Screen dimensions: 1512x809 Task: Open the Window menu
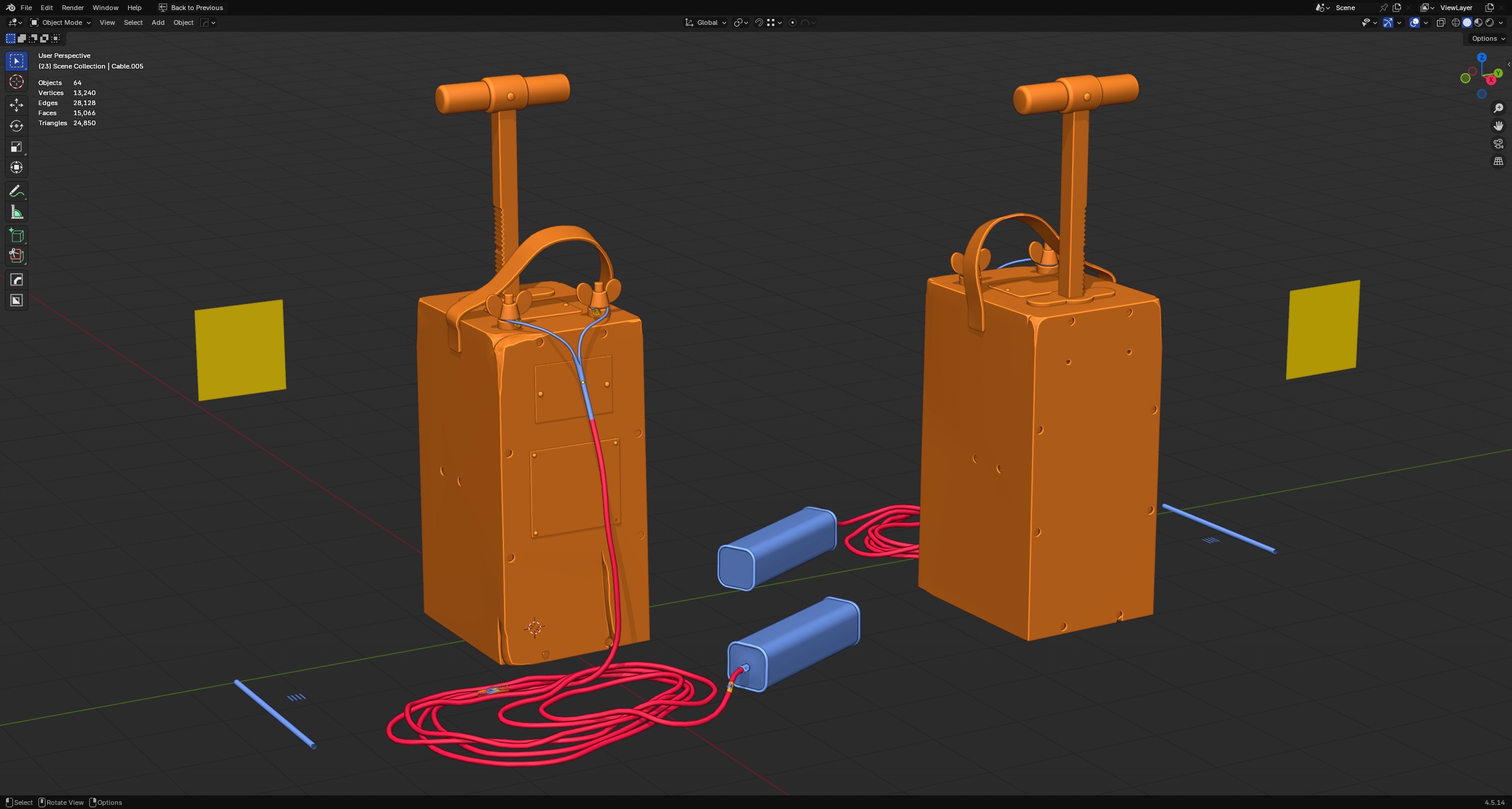pos(105,8)
